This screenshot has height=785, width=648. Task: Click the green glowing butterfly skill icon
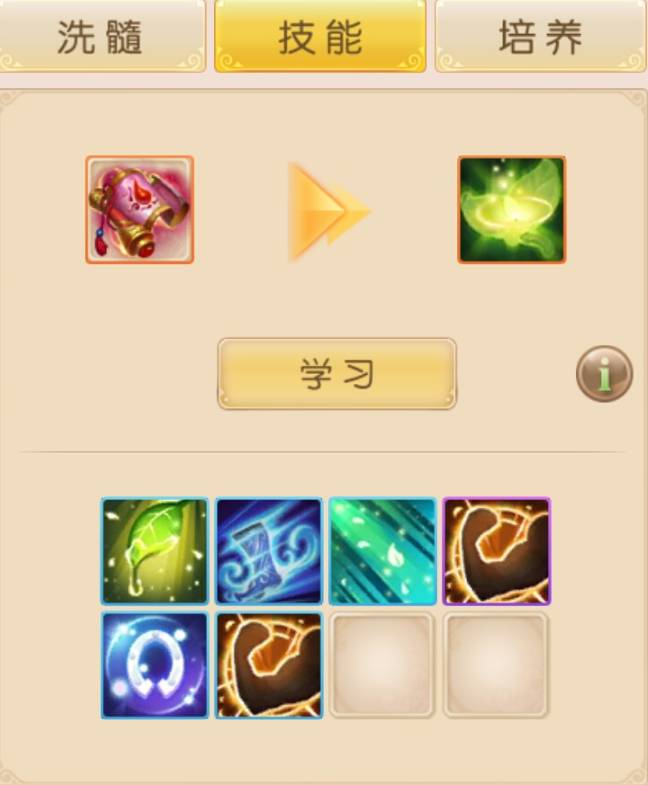pos(512,209)
